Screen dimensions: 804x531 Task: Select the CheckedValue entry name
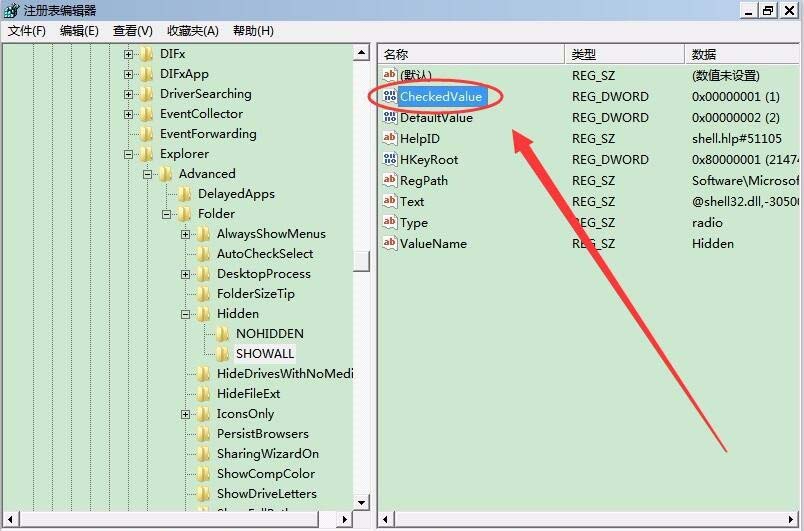click(441, 96)
